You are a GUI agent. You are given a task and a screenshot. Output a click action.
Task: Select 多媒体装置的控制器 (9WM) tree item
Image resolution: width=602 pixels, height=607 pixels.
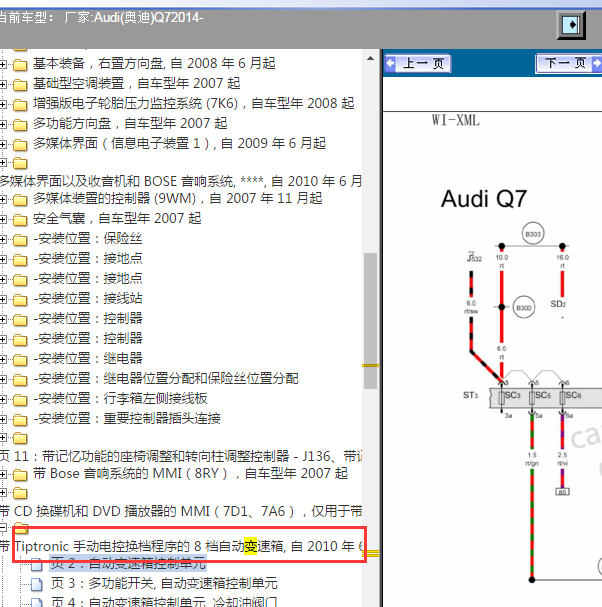point(178,199)
